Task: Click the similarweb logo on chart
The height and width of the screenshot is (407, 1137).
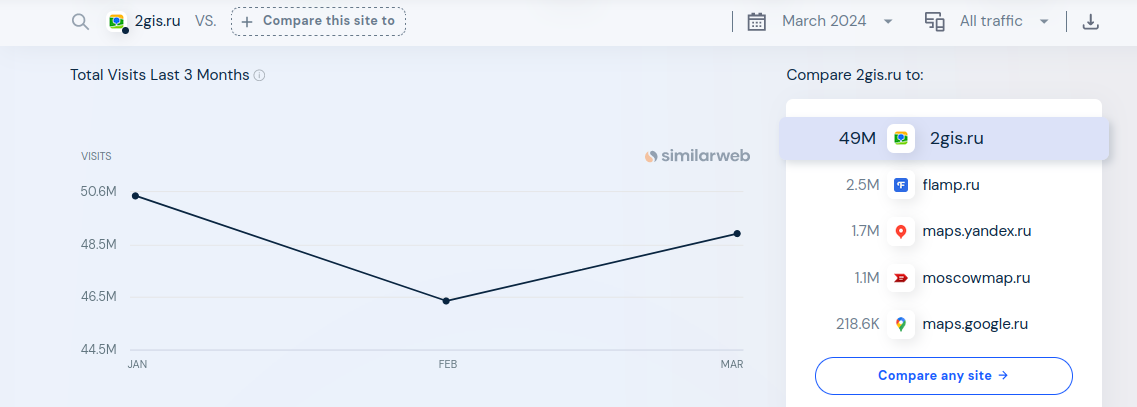Action: (698, 156)
